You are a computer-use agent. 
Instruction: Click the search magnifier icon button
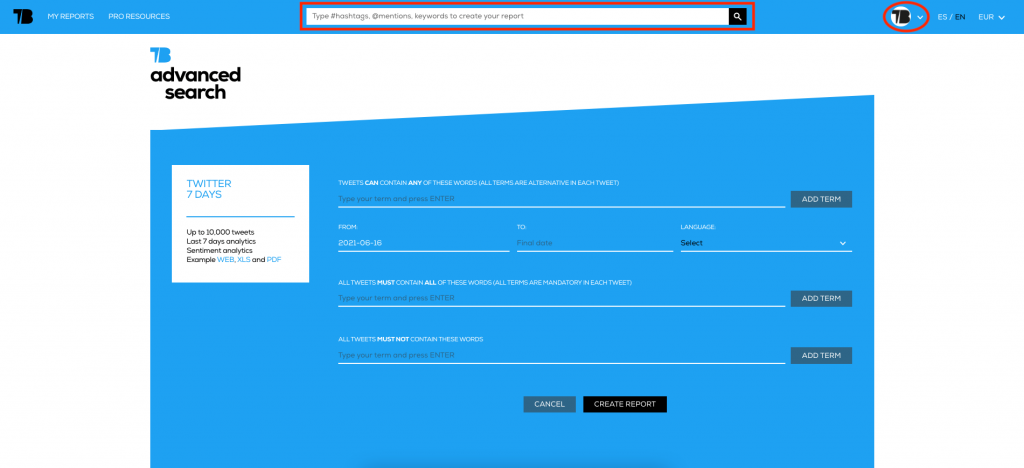(x=737, y=16)
